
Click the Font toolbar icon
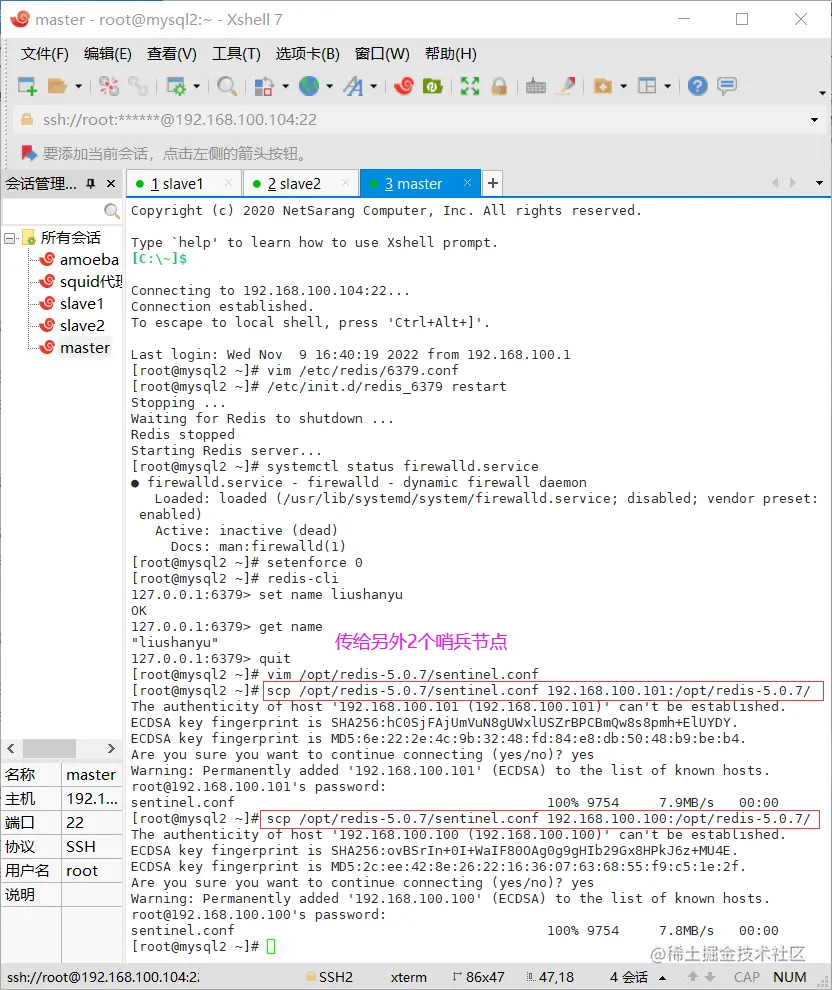[x=353, y=86]
